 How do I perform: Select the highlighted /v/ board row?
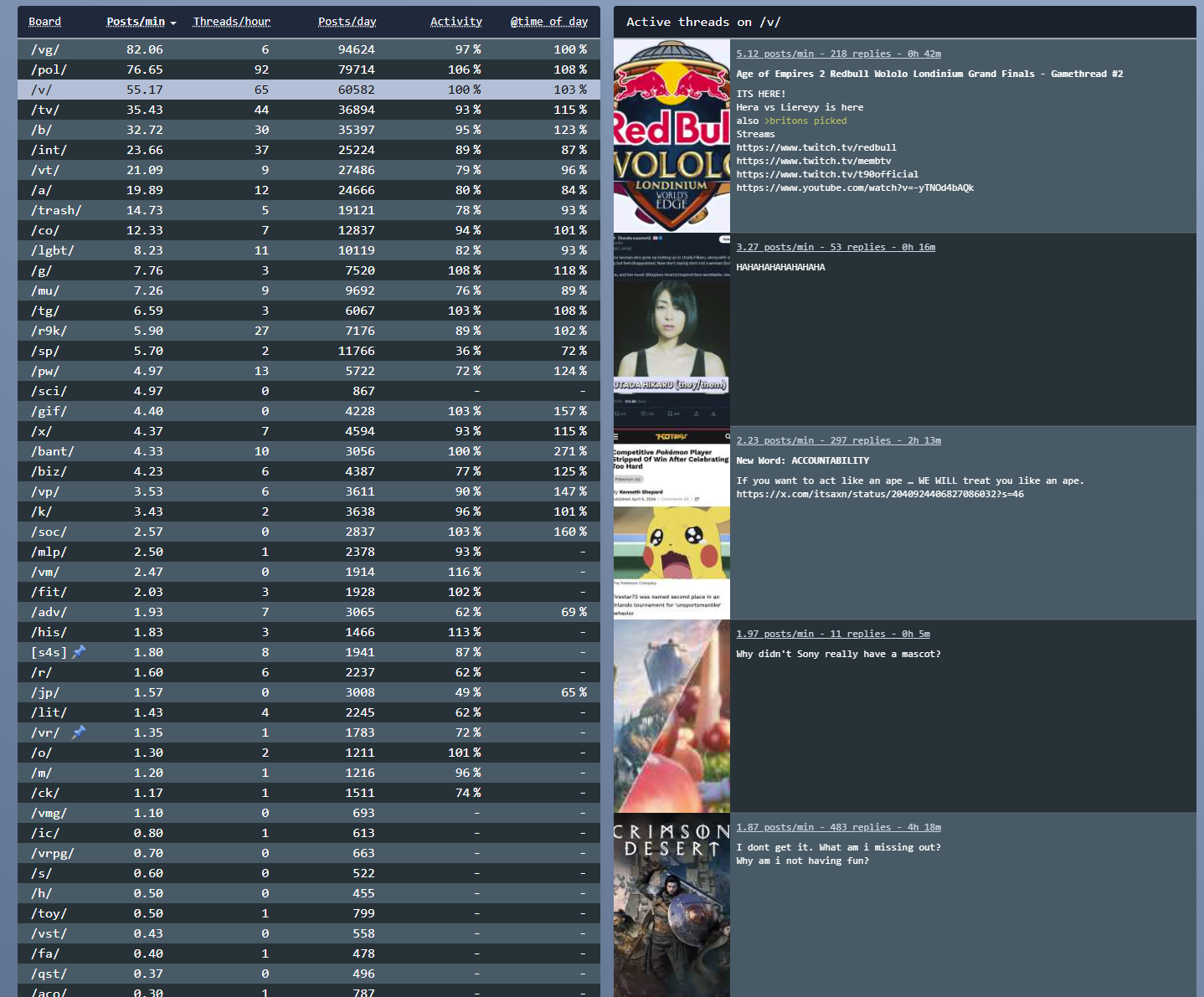tap(309, 90)
